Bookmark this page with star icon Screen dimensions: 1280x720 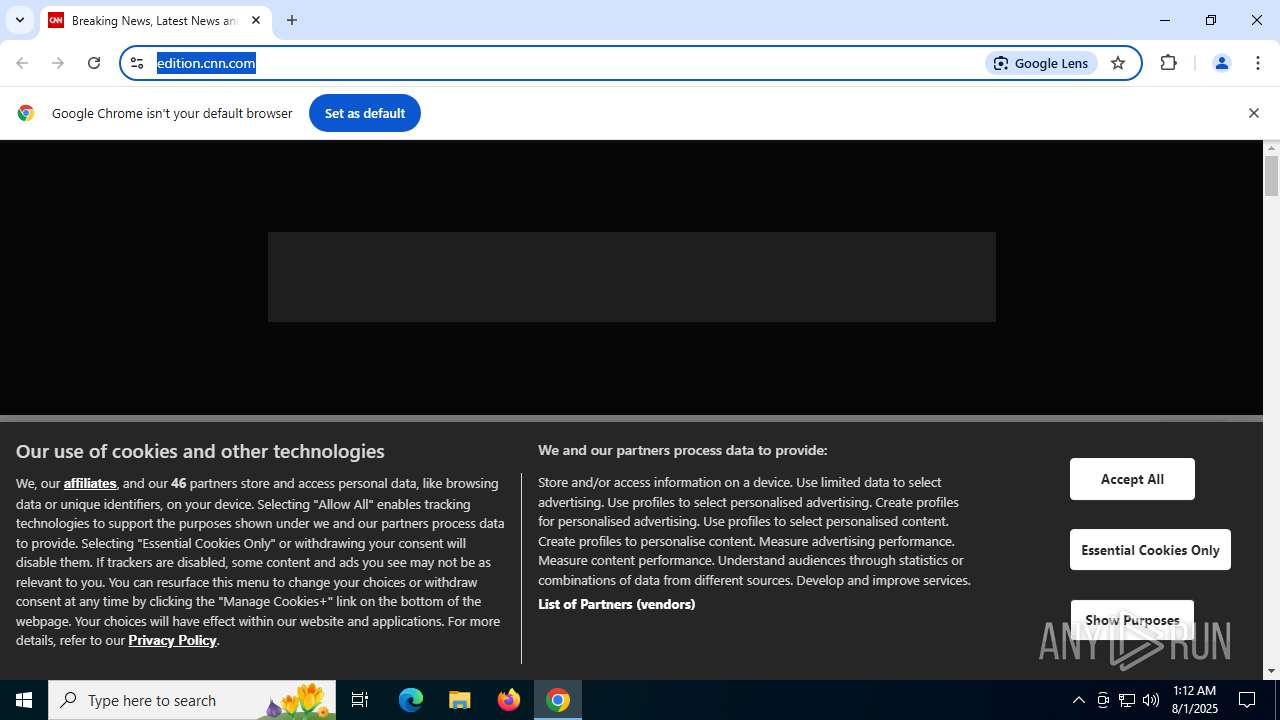(x=1118, y=63)
